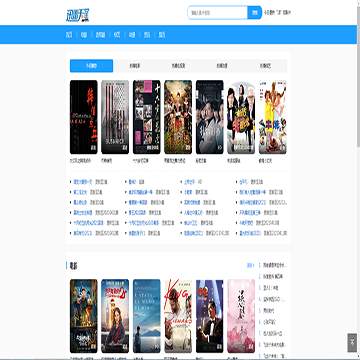This screenshot has width=360, height=360.
Task: Open the second item in the blue navigation bar
Action: pyautogui.click(x=84, y=35)
